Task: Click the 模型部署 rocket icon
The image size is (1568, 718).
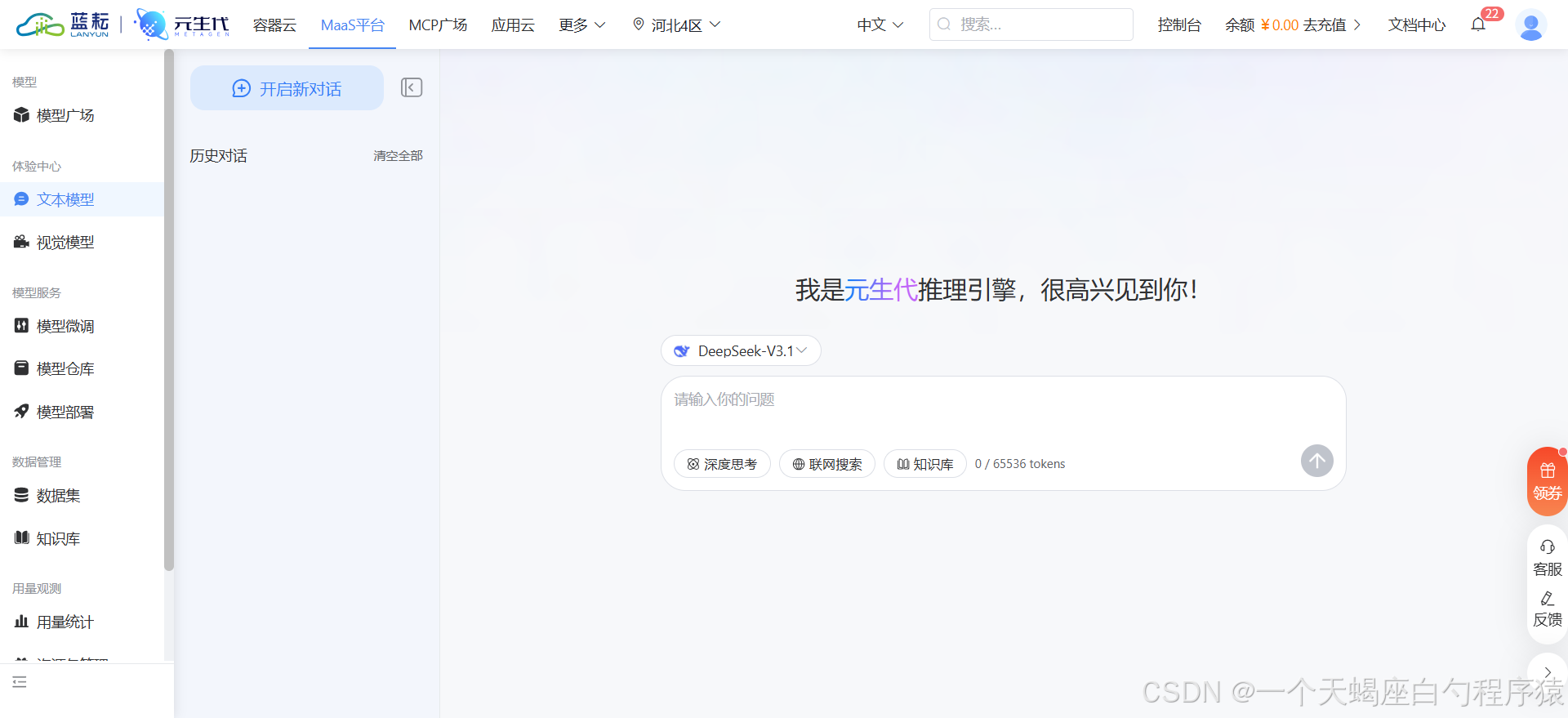Action: (x=21, y=412)
